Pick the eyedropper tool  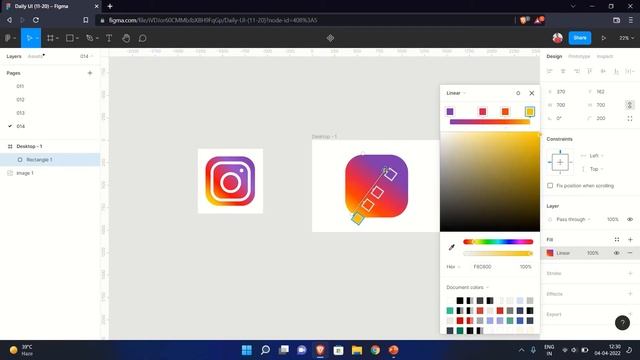(451, 247)
